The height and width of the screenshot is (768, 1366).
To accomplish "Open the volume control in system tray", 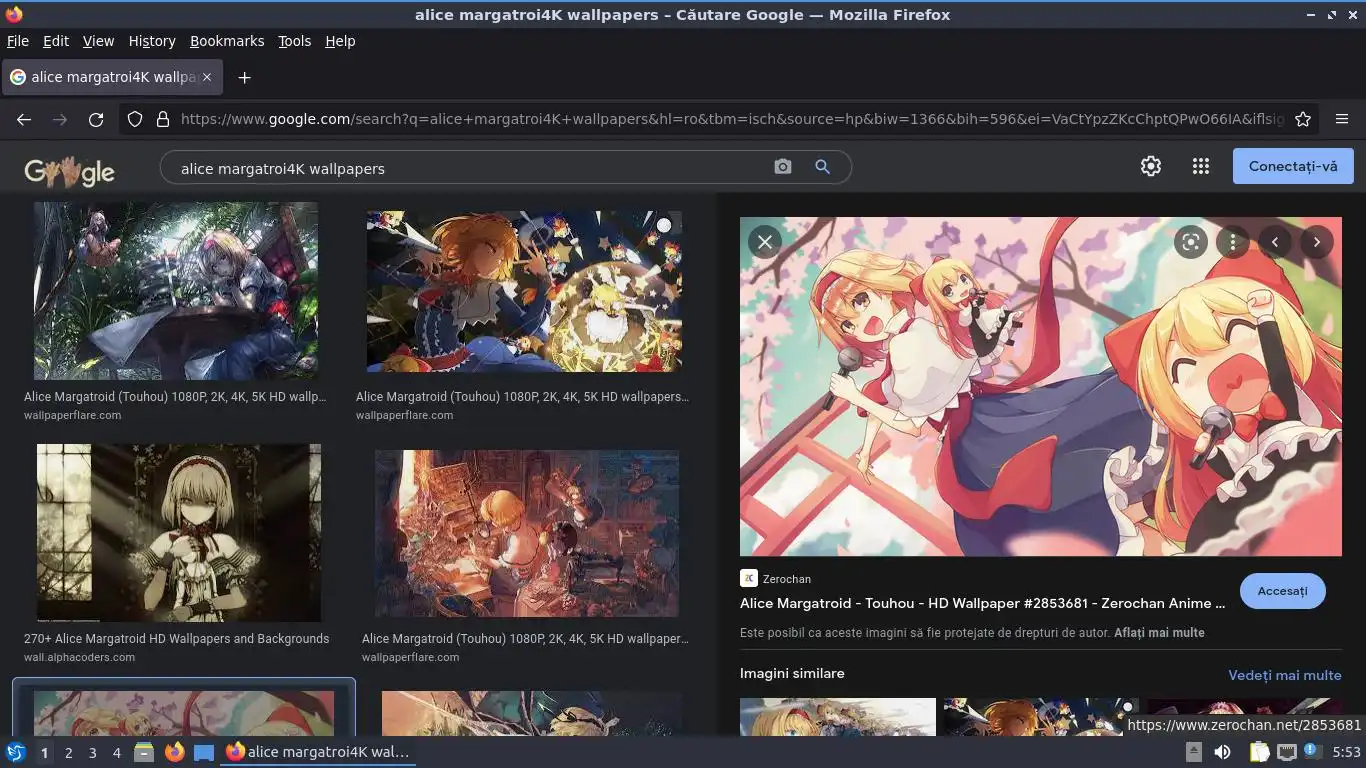I will pos(1222,752).
